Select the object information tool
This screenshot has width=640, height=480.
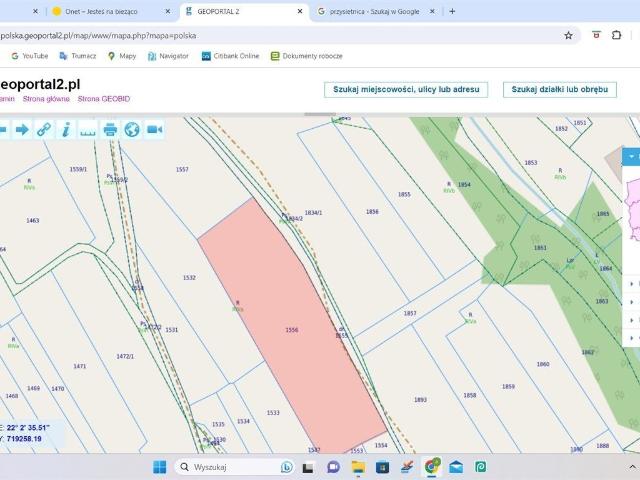(x=65, y=129)
